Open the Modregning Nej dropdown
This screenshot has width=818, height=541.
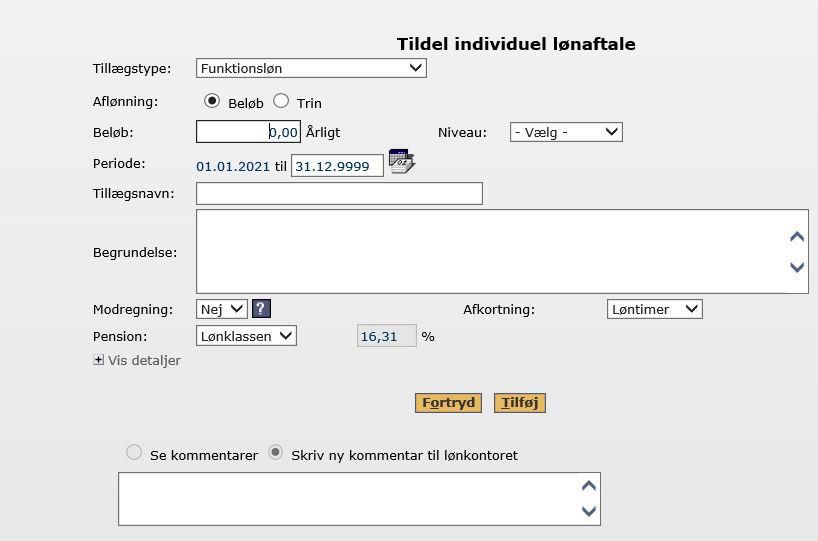(x=222, y=309)
